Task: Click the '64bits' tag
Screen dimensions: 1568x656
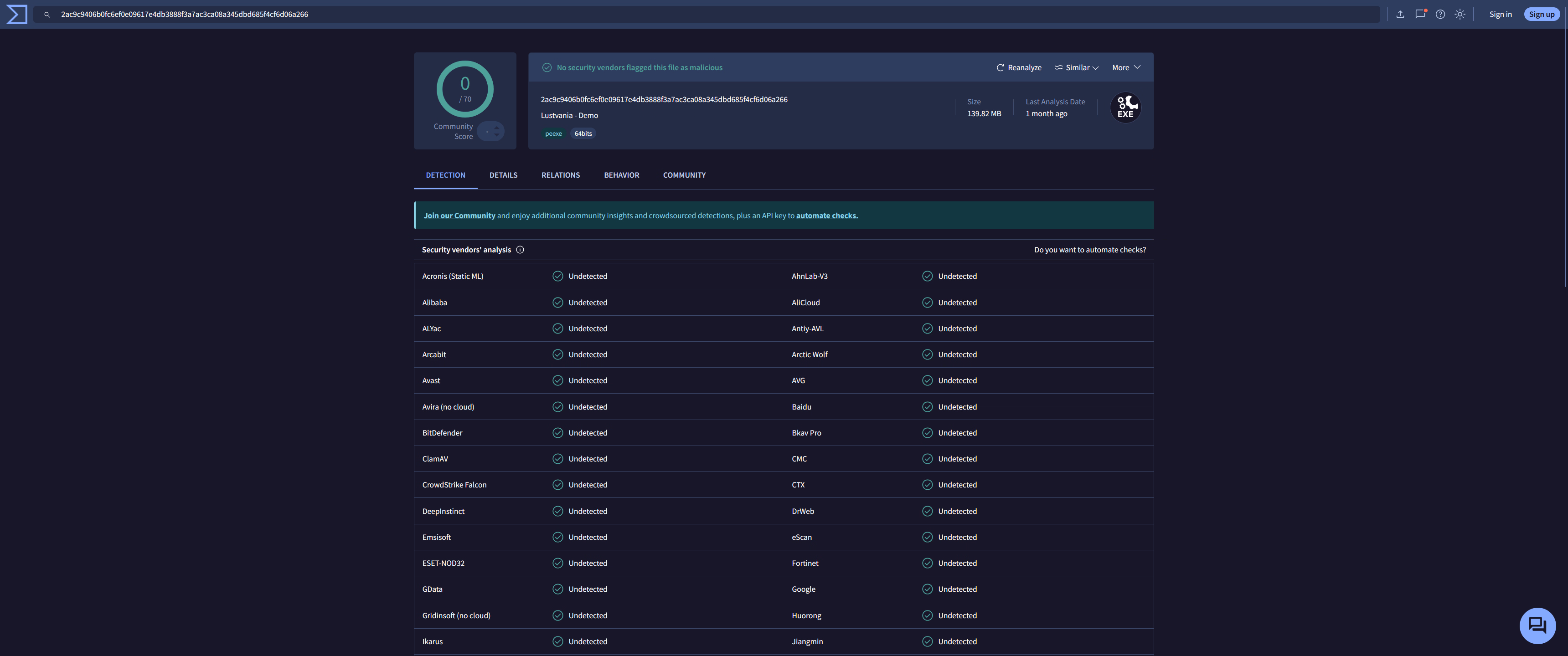Action: point(583,134)
